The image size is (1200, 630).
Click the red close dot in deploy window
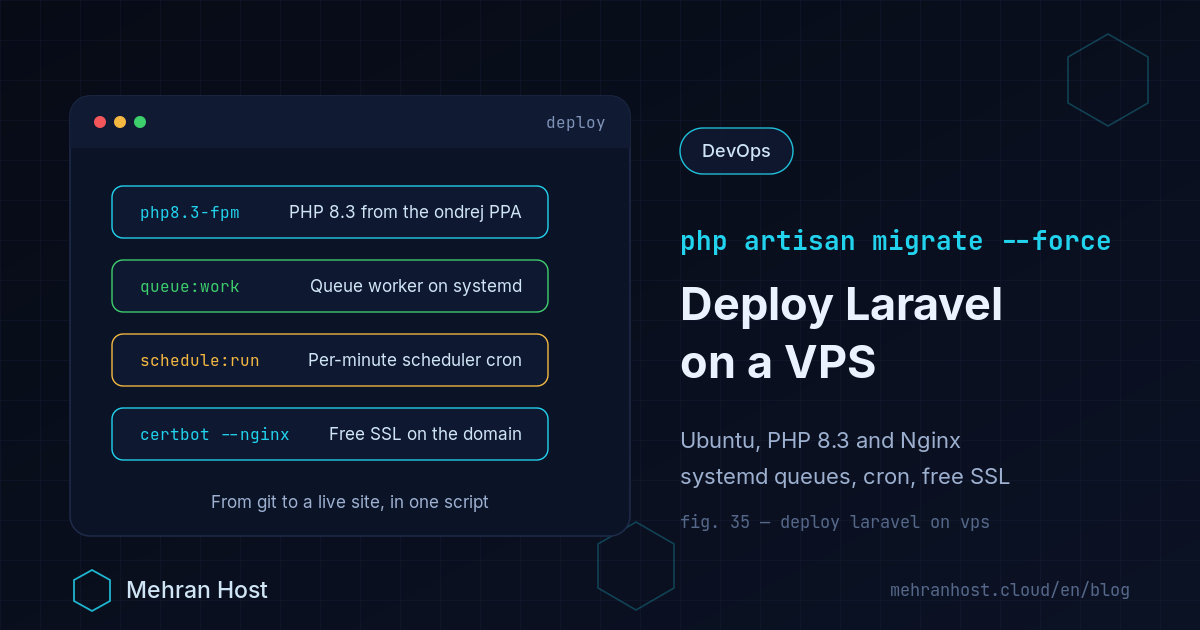tap(100, 122)
